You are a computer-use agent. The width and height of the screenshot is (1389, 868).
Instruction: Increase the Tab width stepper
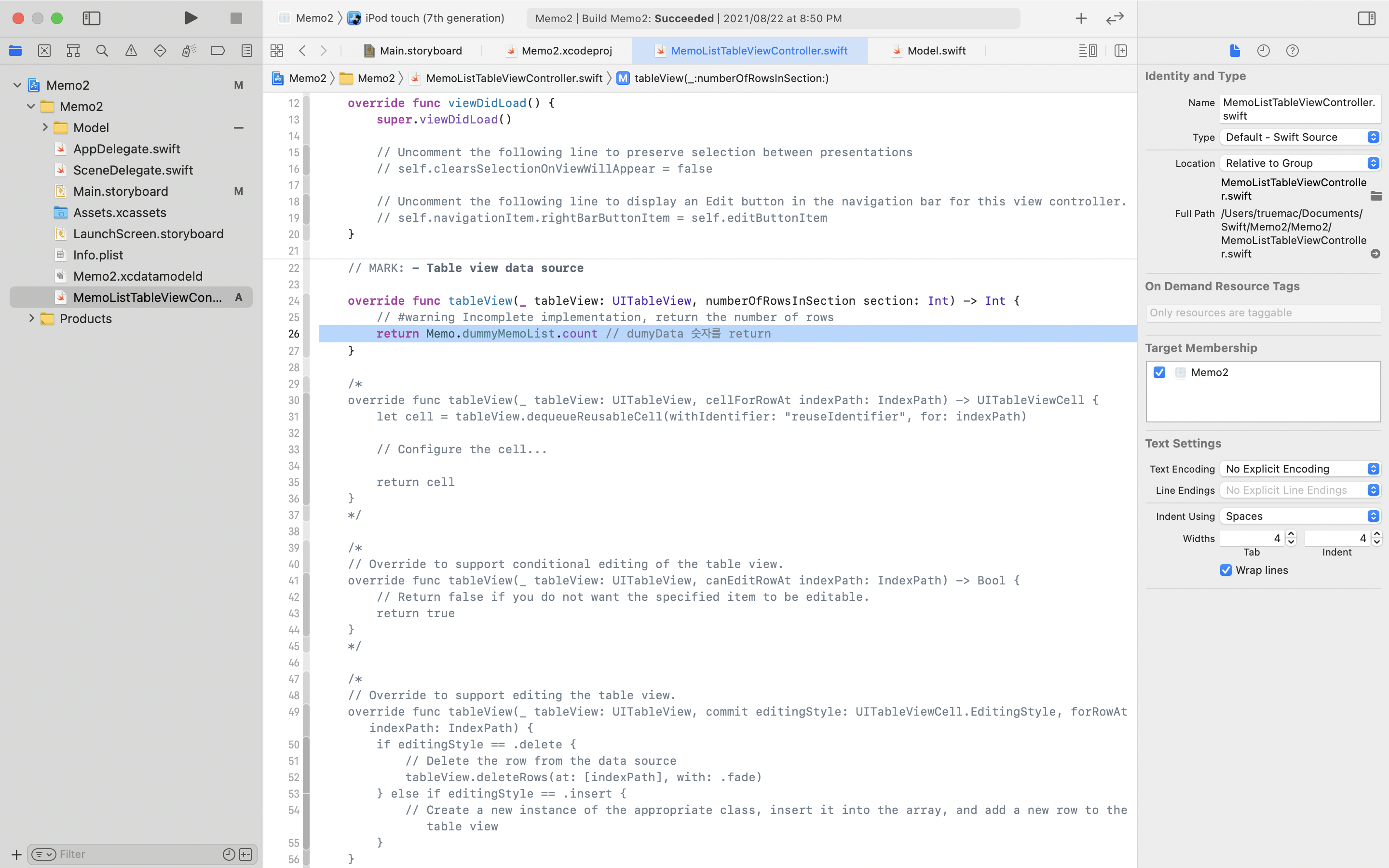click(x=1291, y=534)
